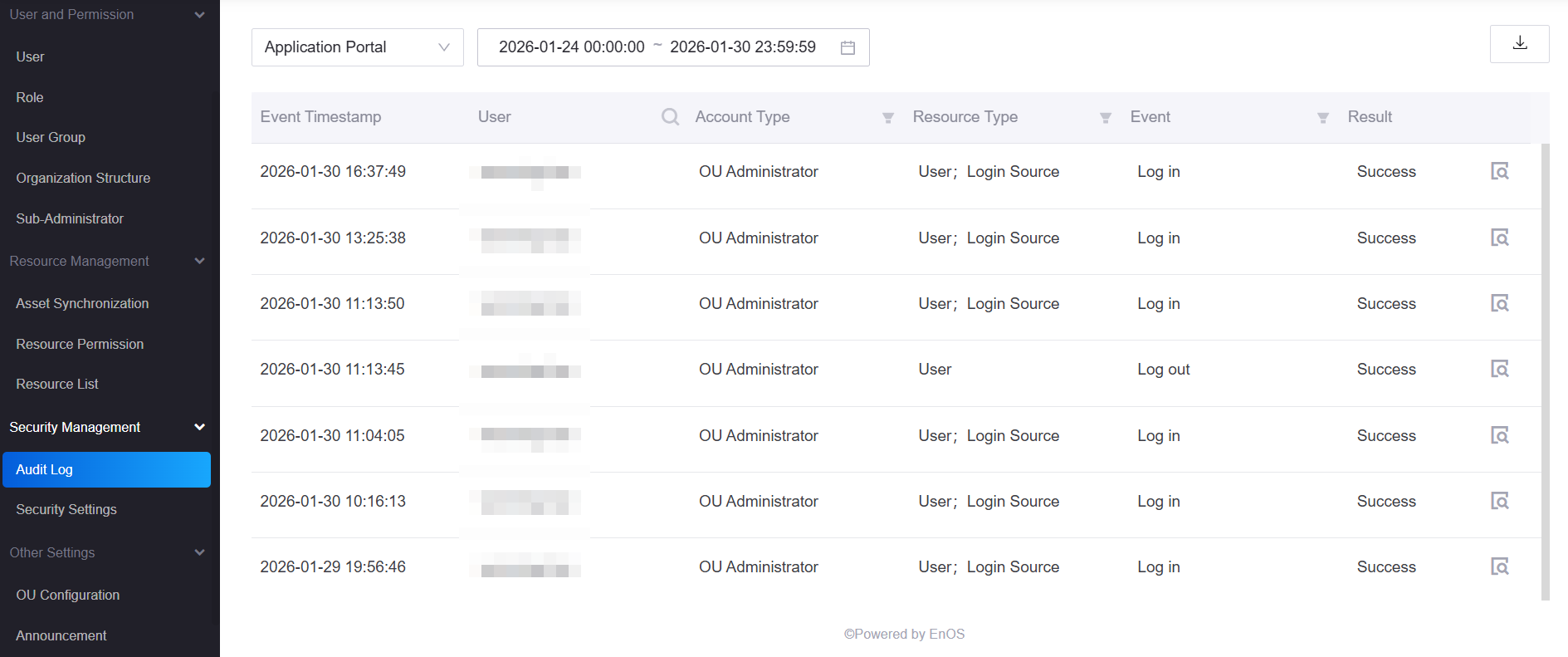The image size is (1568, 657).
Task: Collapse the Other Settings section
Action: click(199, 552)
